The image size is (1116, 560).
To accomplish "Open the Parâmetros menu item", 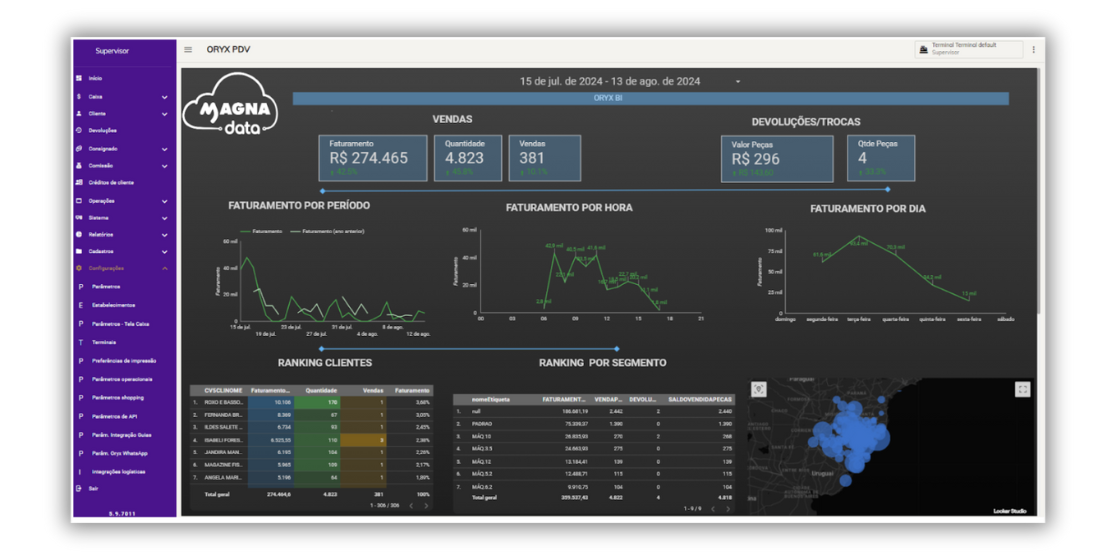I will pyautogui.click(x=106, y=287).
